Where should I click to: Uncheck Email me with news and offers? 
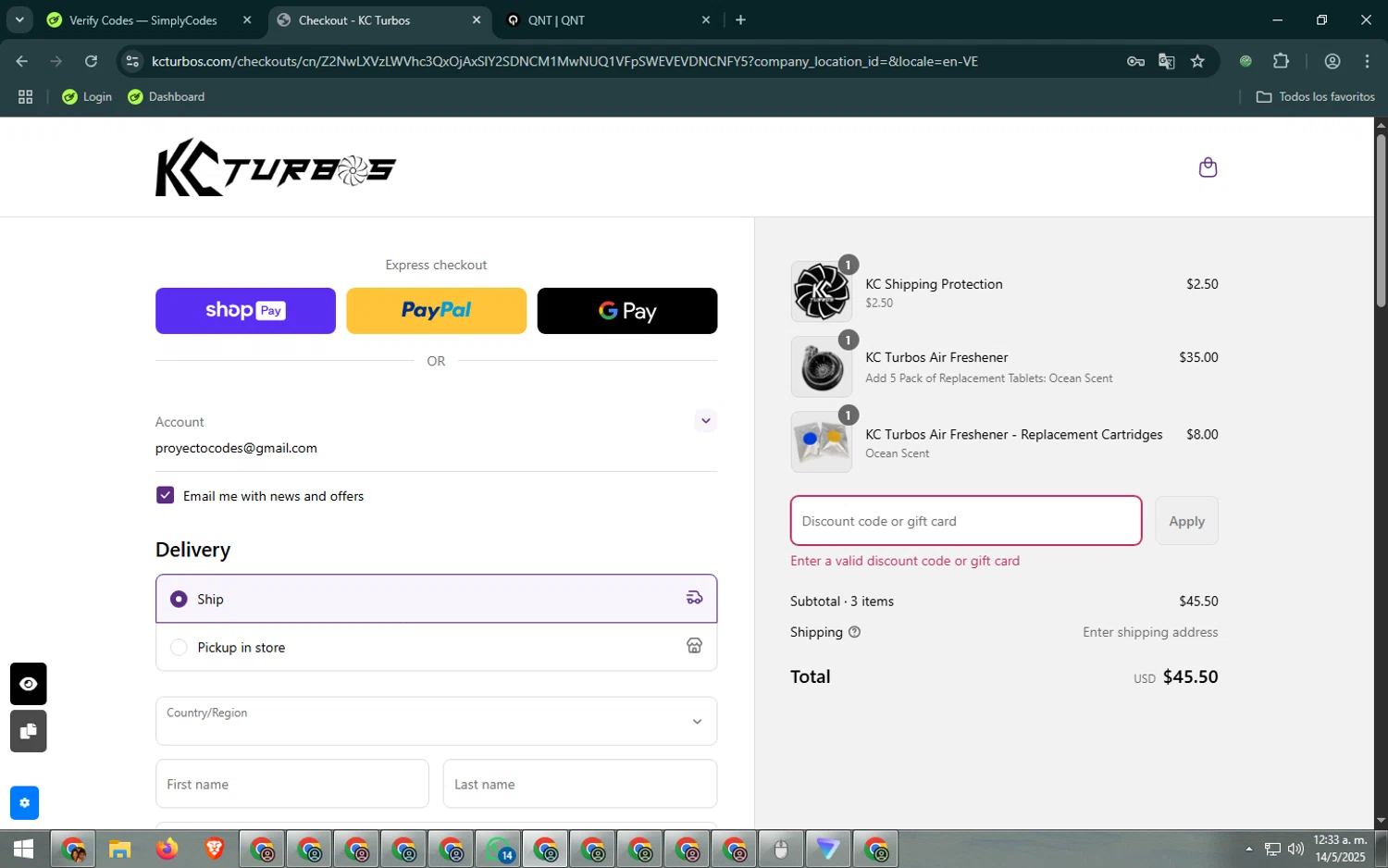point(165,495)
